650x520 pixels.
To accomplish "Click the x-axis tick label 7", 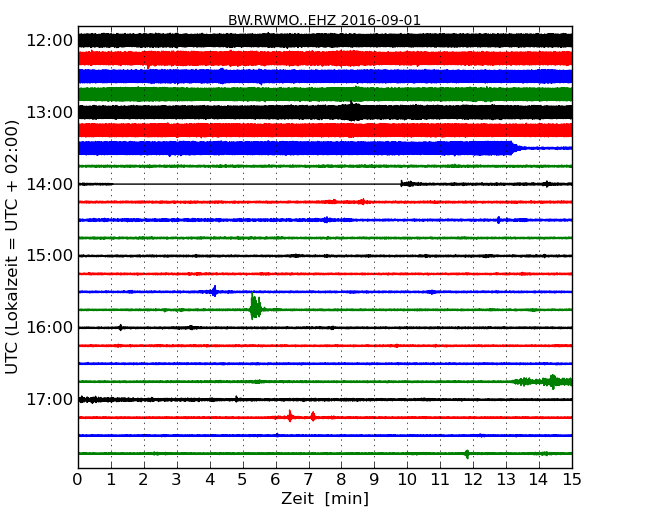I will 308,480.
